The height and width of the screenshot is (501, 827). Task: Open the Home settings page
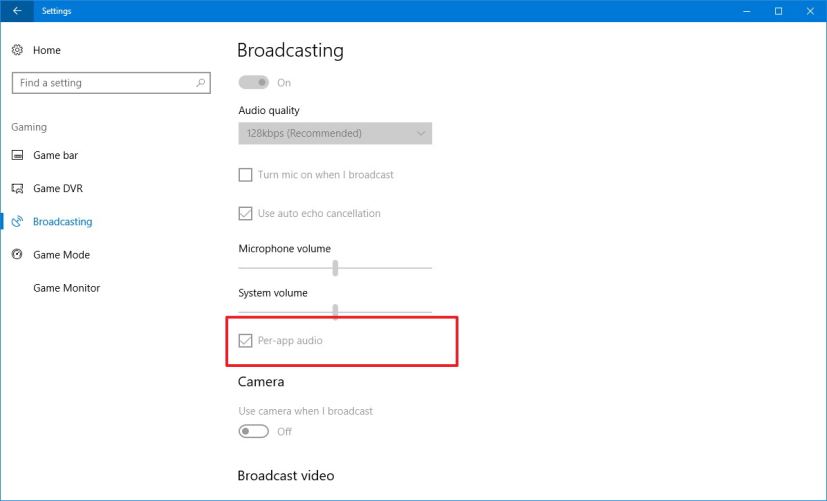click(46, 50)
